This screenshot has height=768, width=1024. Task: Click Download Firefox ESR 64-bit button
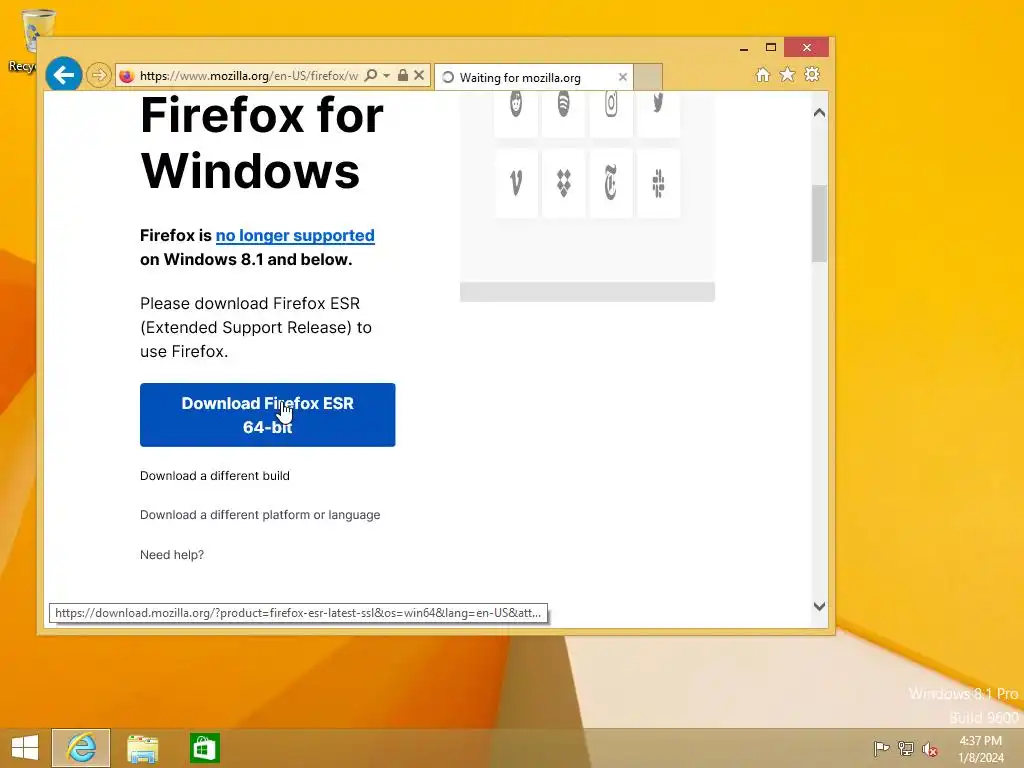268,415
